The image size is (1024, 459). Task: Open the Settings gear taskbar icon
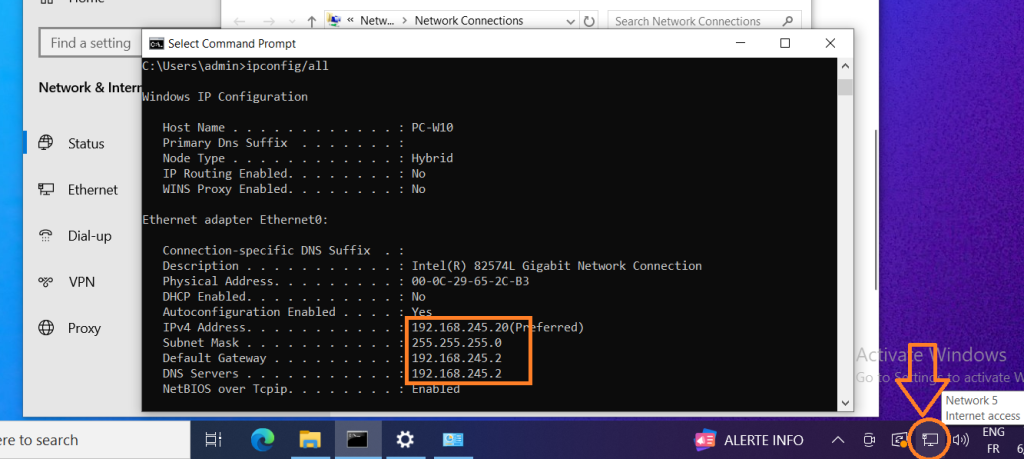tap(405, 439)
